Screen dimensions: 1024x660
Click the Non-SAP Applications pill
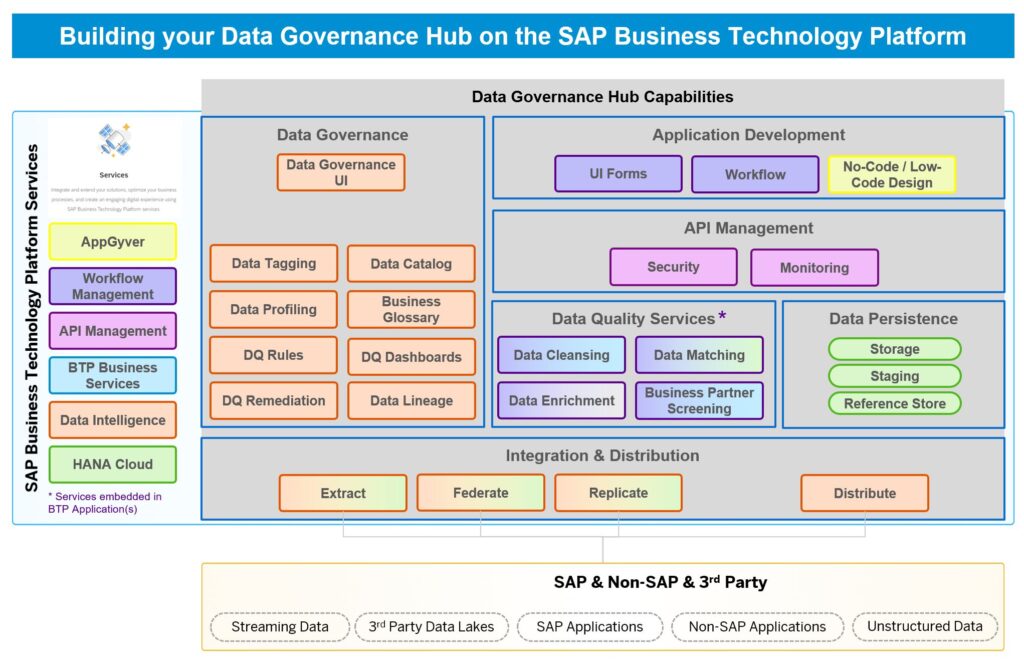(758, 627)
